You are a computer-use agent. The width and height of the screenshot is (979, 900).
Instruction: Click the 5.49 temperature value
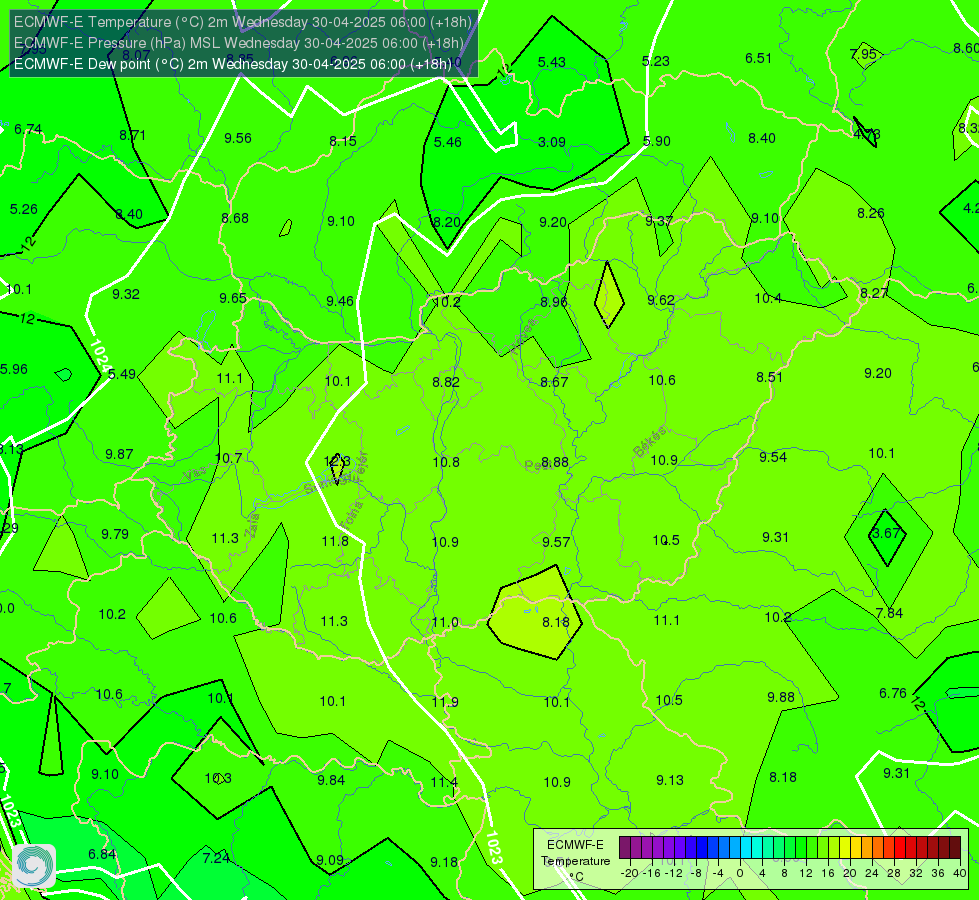122,374
